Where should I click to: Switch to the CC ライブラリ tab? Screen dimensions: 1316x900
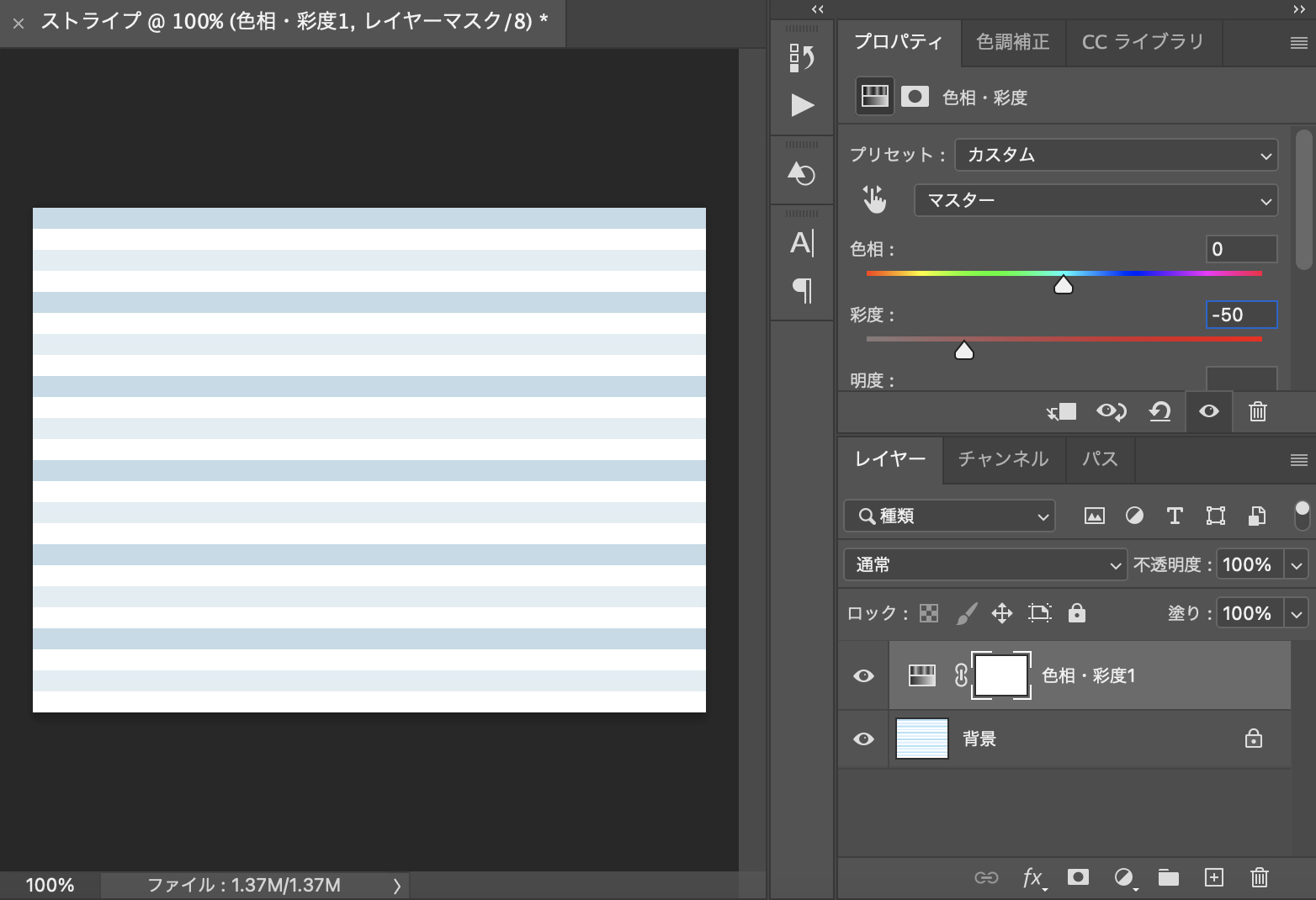pyautogui.click(x=1143, y=42)
